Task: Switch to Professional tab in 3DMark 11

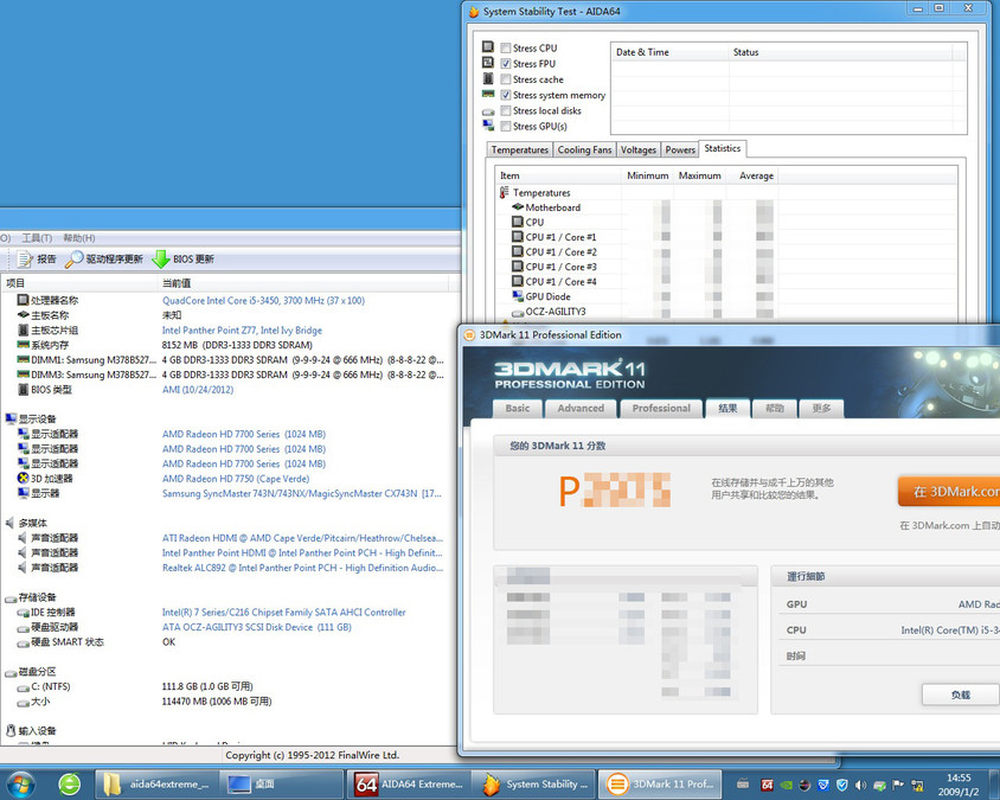Action: pyautogui.click(x=661, y=408)
